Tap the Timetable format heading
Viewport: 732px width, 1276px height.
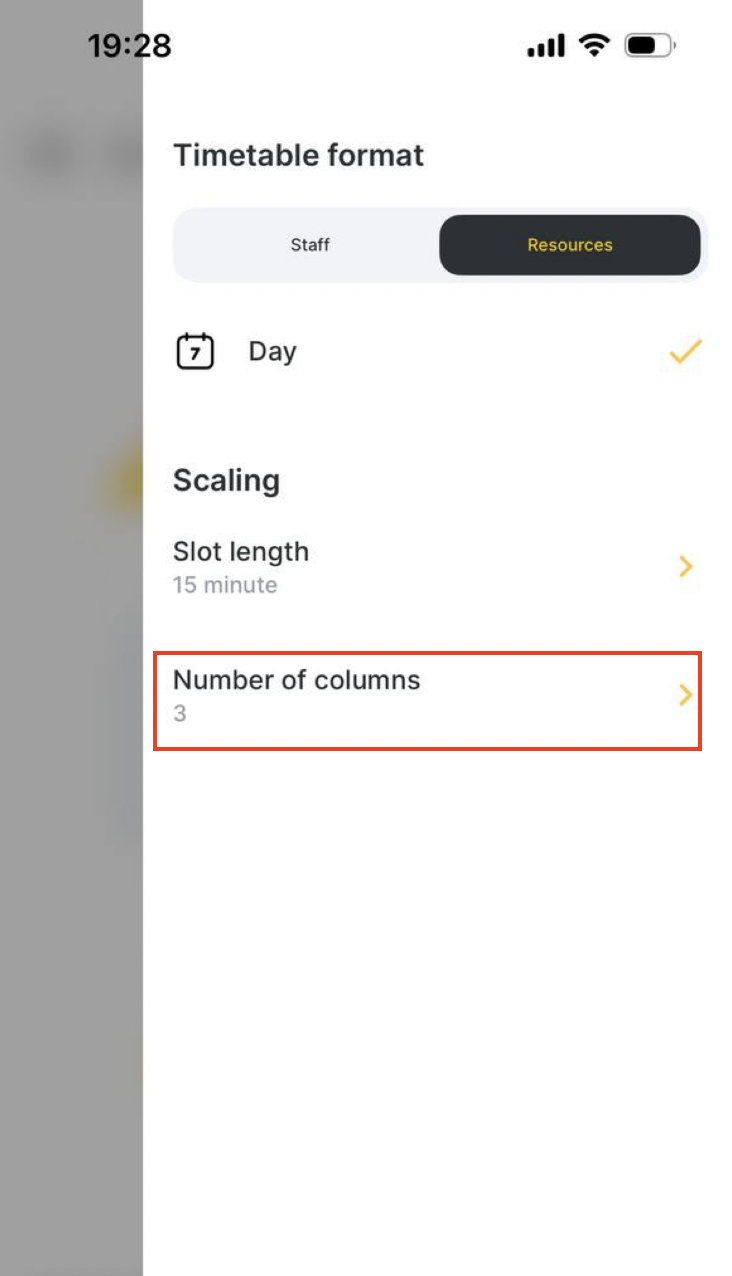pos(298,156)
